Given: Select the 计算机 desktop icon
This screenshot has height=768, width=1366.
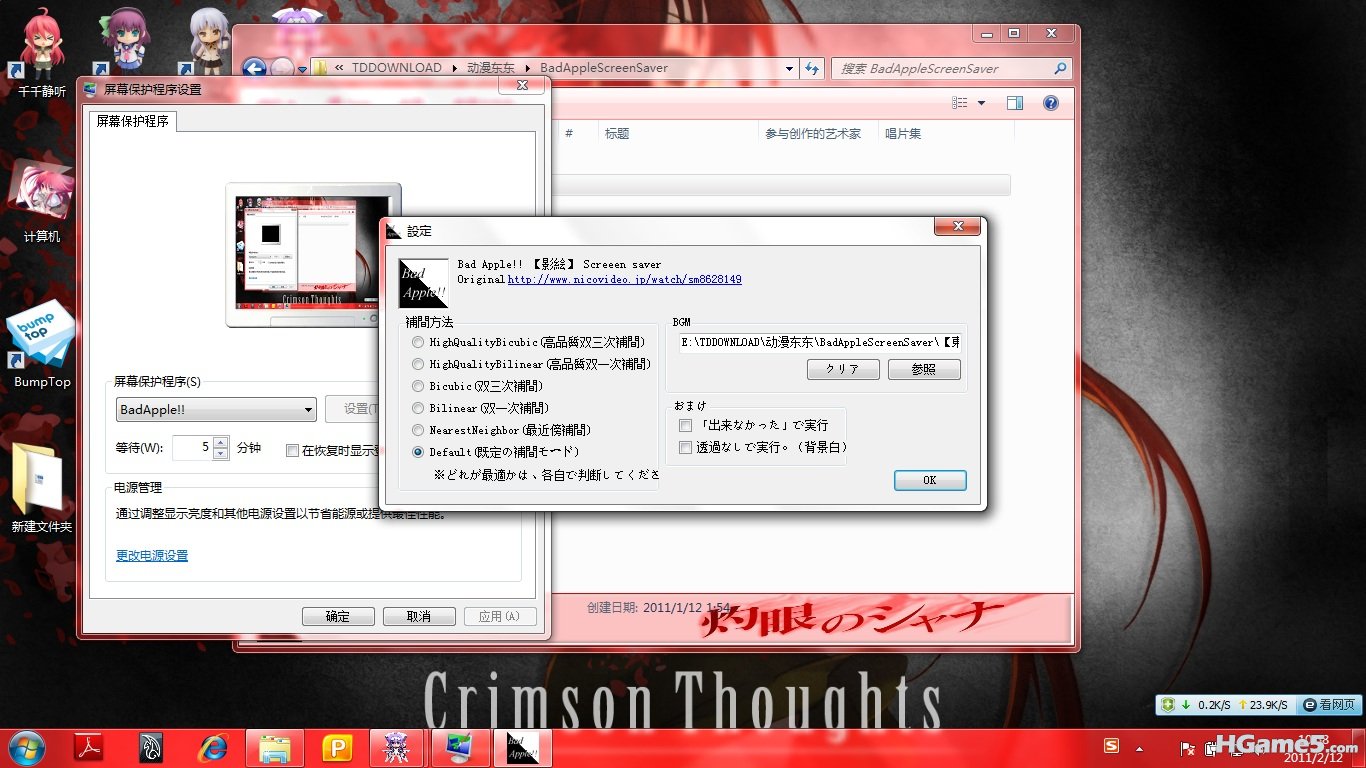Looking at the screenshot, I should (x=42, y=202).
